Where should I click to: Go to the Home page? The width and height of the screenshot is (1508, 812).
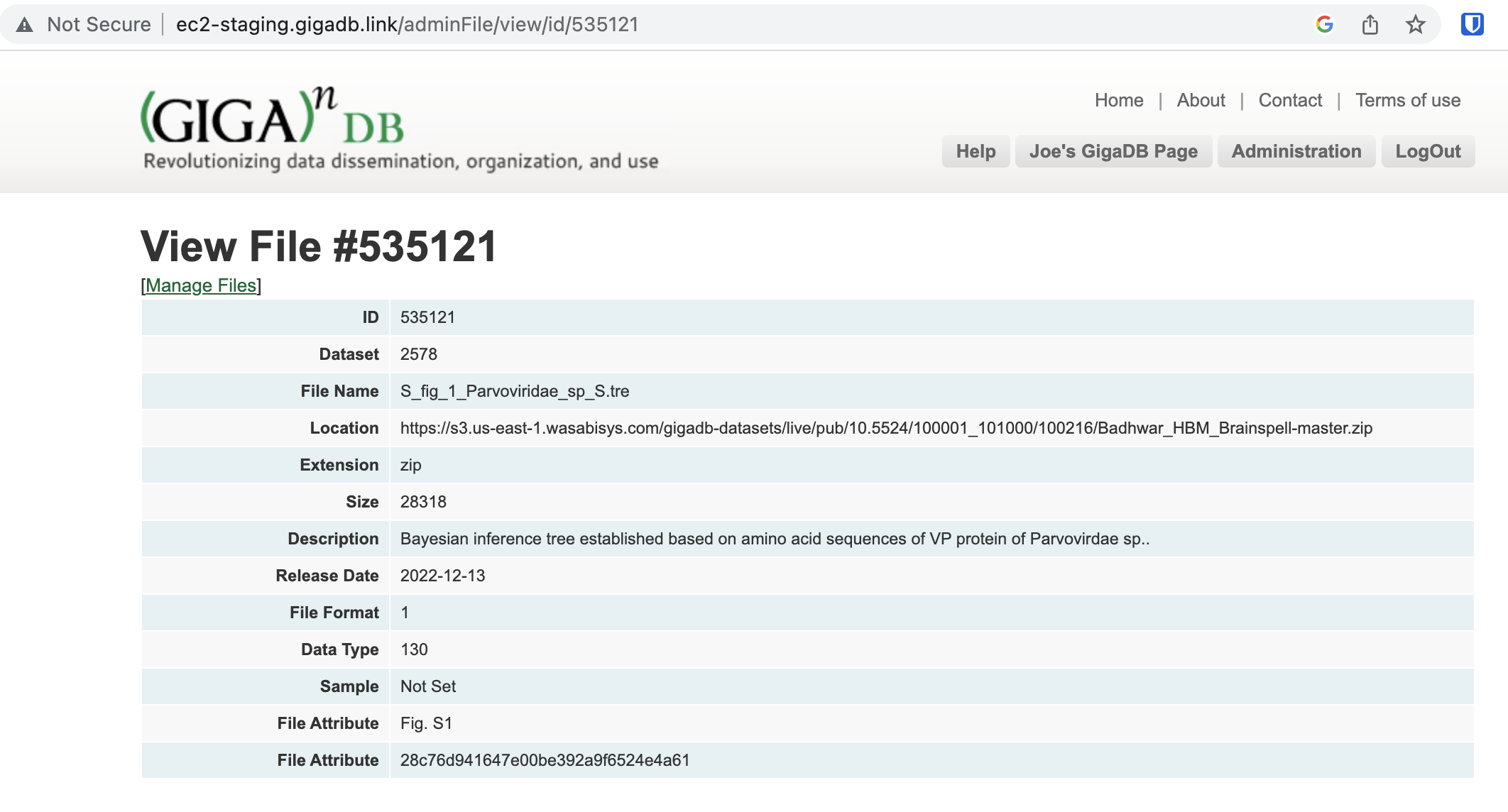pos(1118,100)
